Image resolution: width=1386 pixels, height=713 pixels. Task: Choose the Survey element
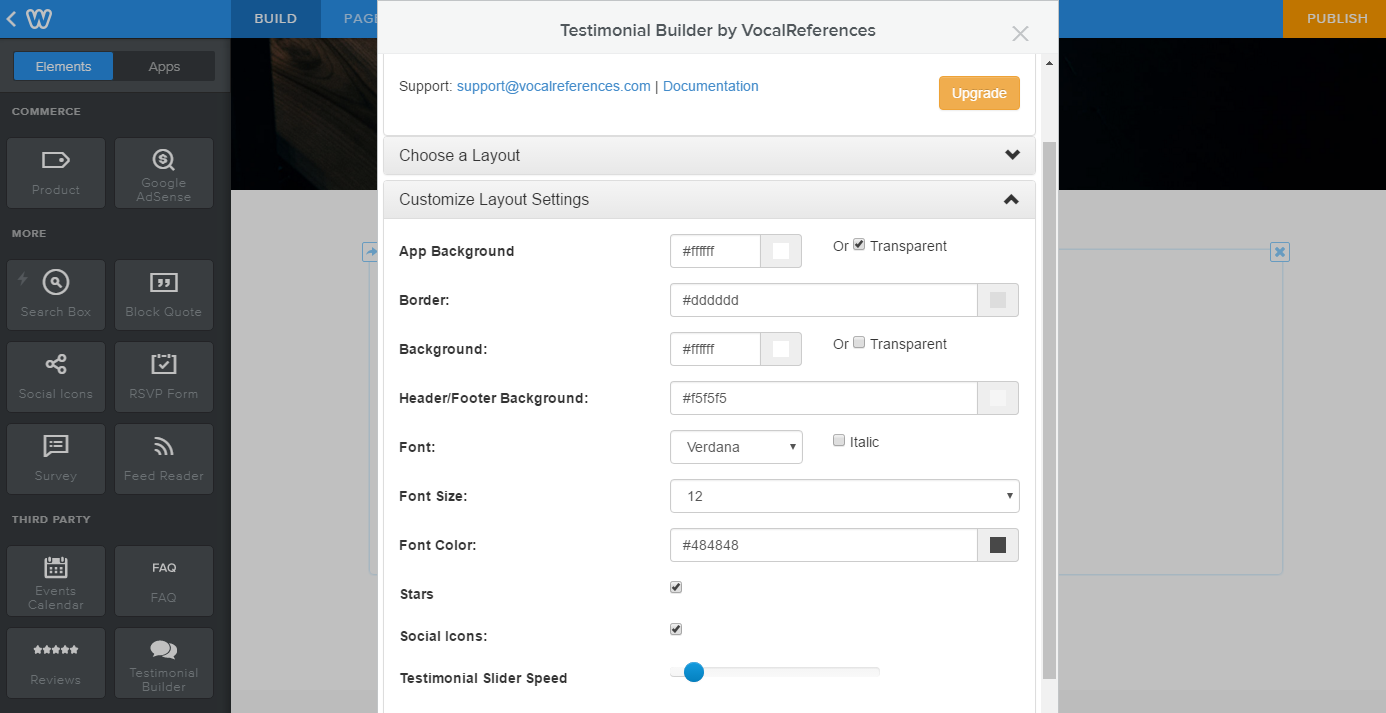pyautogui.click(x=56, y=459)
